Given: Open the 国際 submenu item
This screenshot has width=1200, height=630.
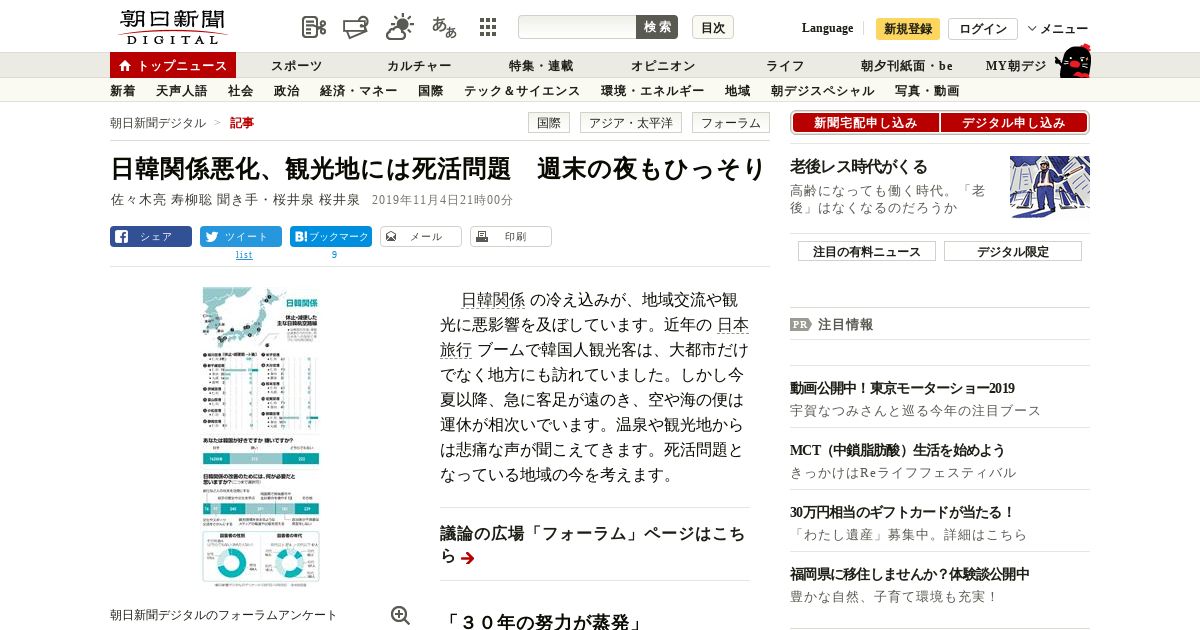Looking at the screenshot, I should (431, 91).
